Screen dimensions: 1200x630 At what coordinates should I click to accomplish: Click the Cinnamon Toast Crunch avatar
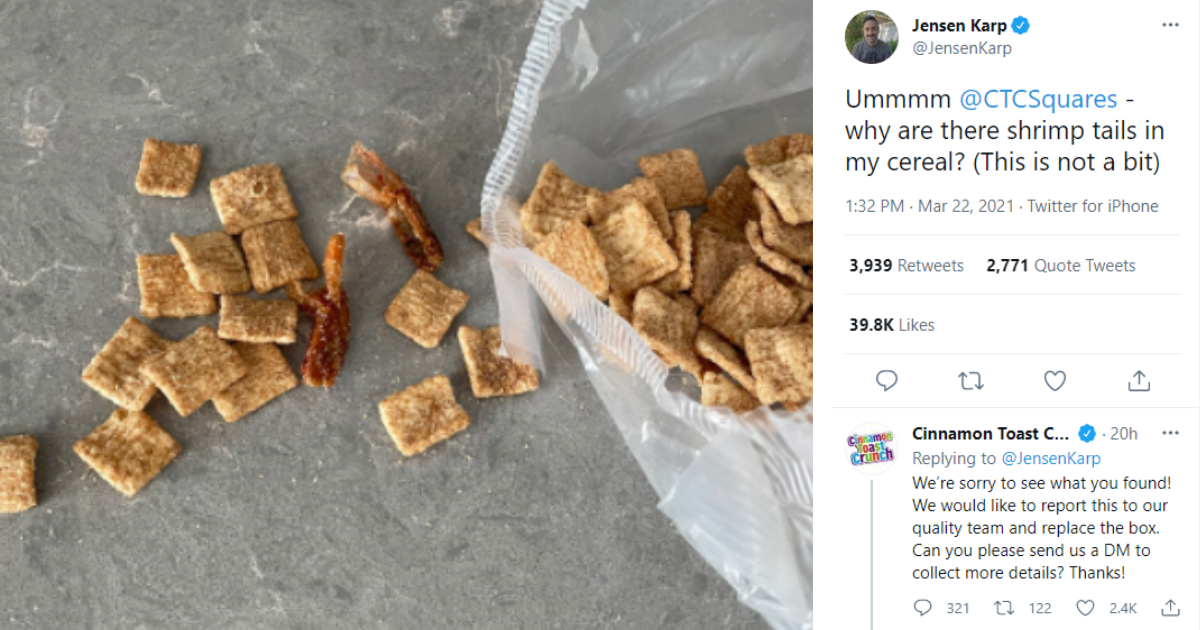pos(871,447)
